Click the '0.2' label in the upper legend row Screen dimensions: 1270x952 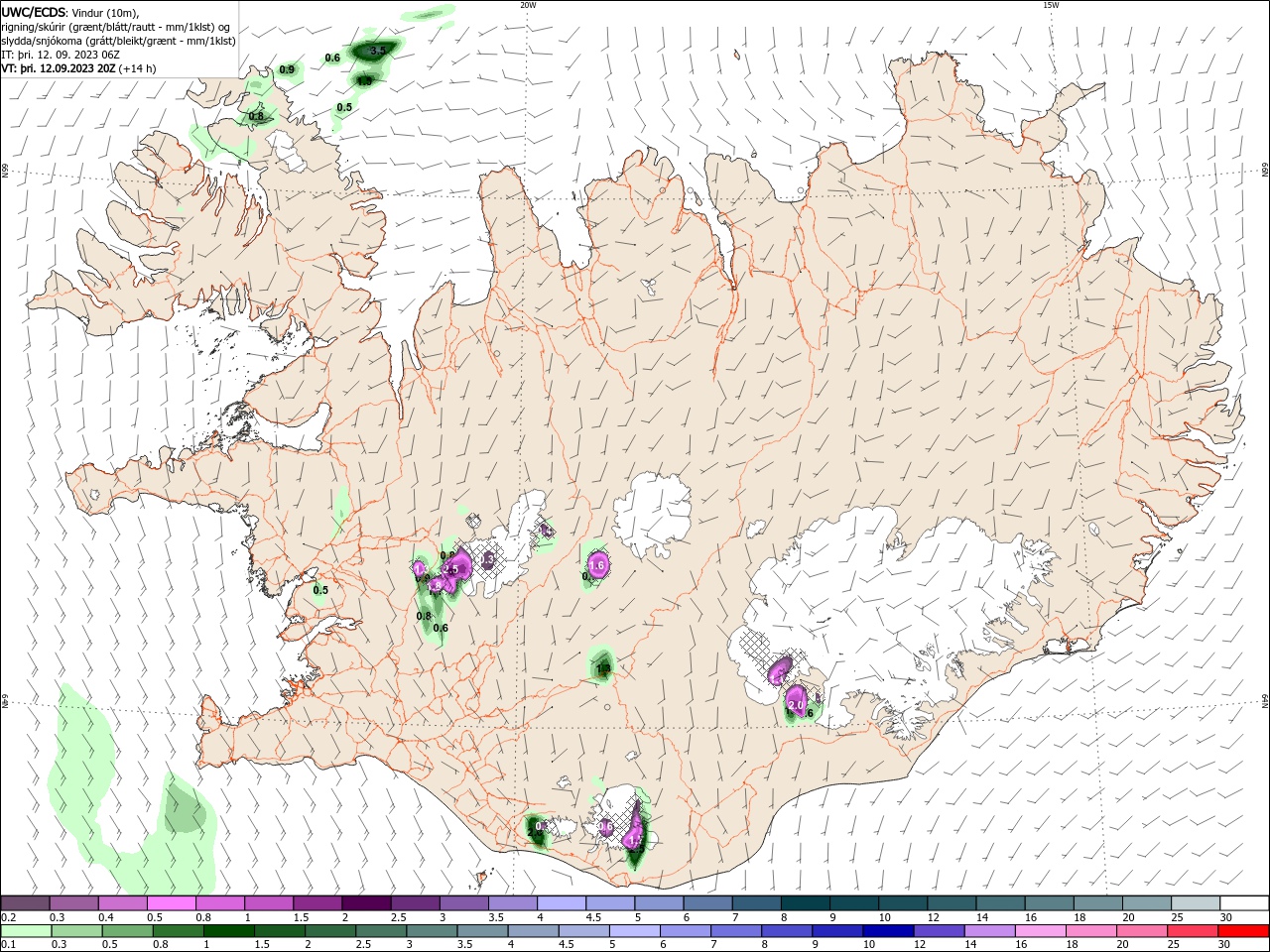point(7,917)
